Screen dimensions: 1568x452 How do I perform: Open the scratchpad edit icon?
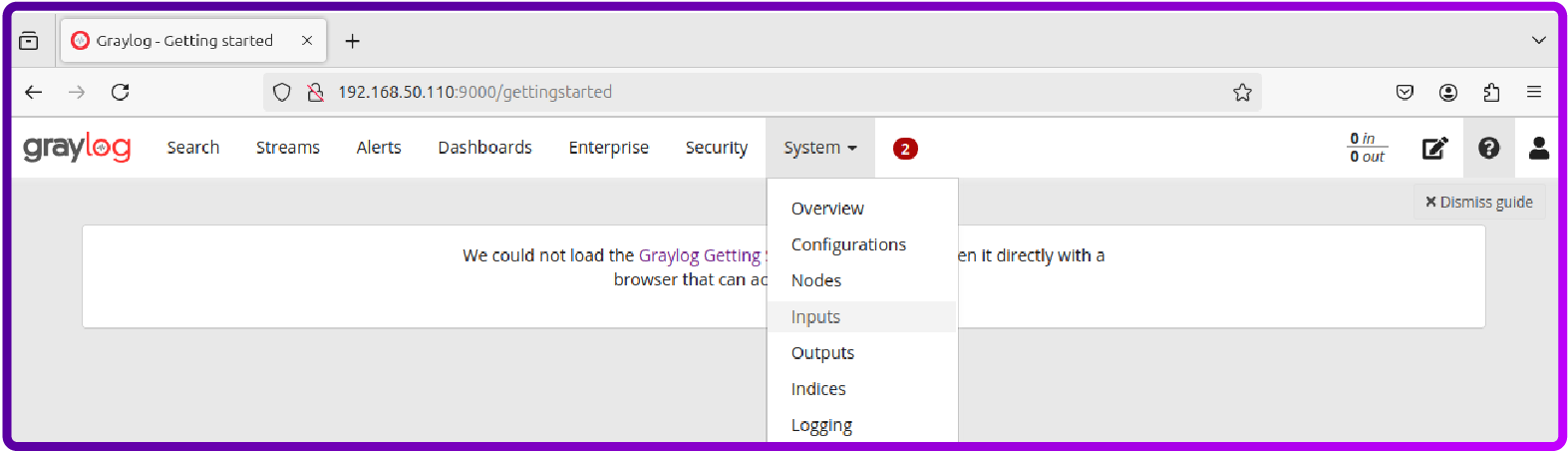pyautogui.click(x=1434, y=149)
